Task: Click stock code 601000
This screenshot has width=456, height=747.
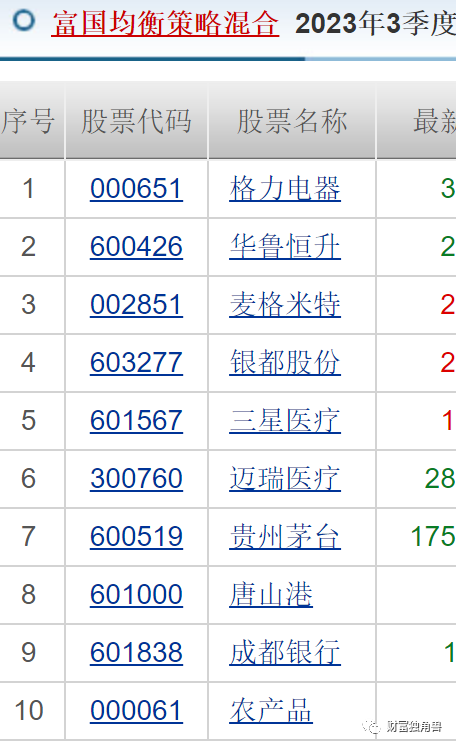Action: 137,595
